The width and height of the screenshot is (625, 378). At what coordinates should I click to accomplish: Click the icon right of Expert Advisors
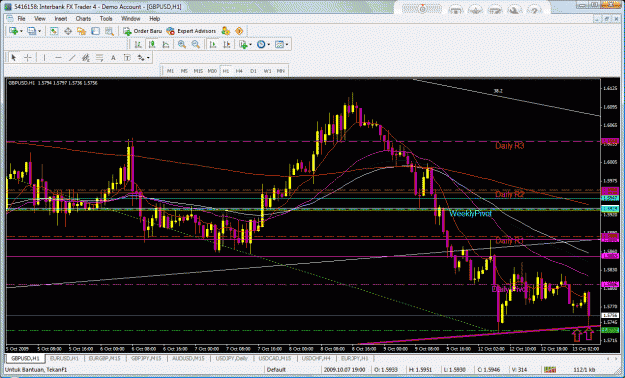point(226,31)
